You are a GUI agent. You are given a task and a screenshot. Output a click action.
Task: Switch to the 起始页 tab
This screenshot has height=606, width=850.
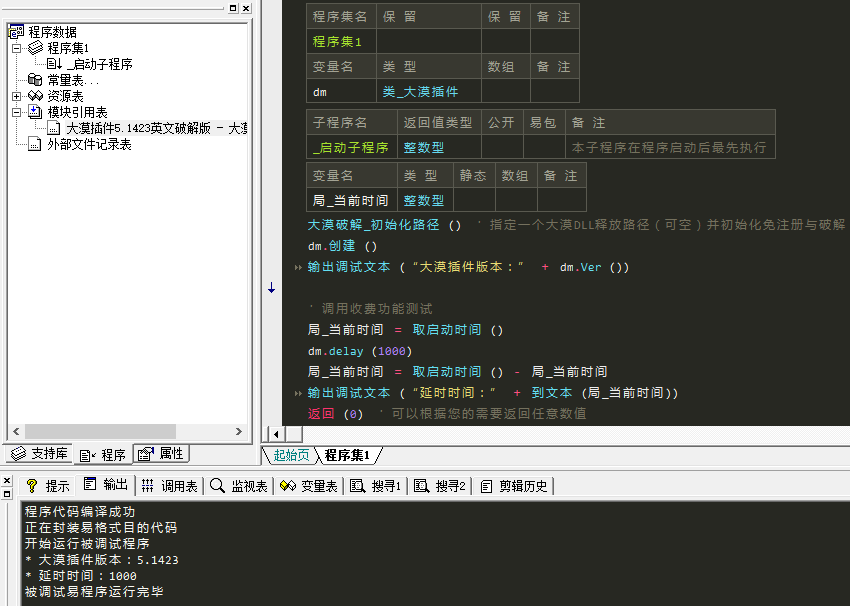tap(289, 454)
